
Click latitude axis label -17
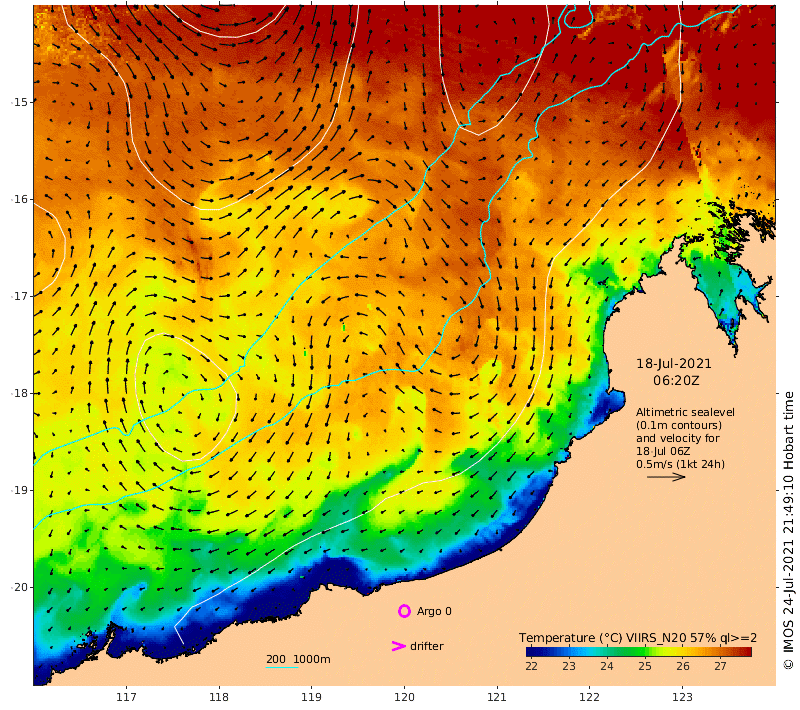click(19, 296)
